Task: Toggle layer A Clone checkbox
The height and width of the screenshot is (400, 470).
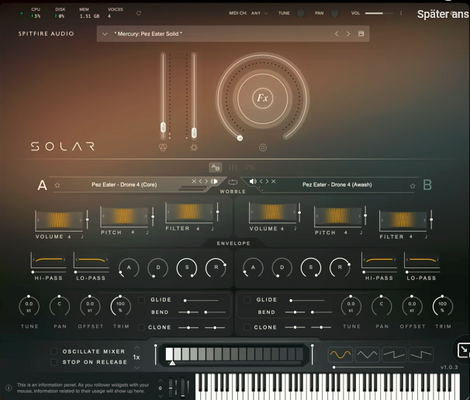Action: 141,327
